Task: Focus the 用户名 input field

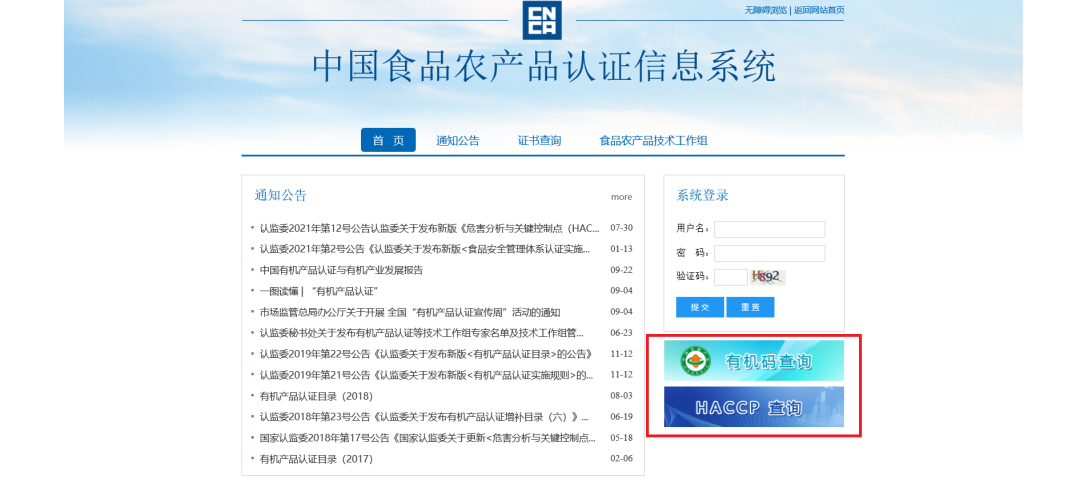Action: point(769,229)
